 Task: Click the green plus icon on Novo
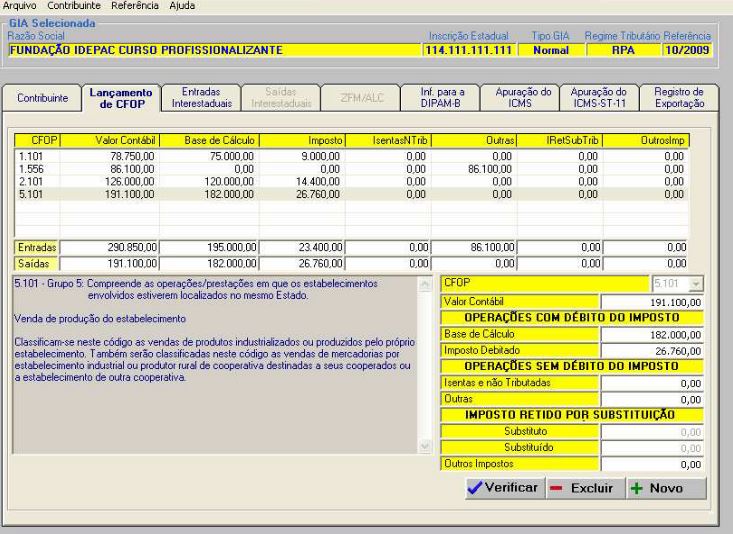click(636, 488)
